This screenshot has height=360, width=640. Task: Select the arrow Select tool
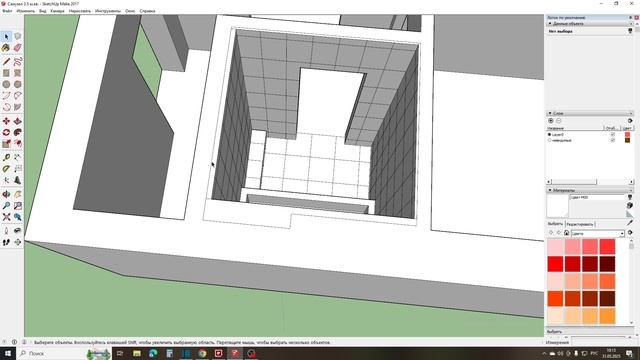[6, 36]
